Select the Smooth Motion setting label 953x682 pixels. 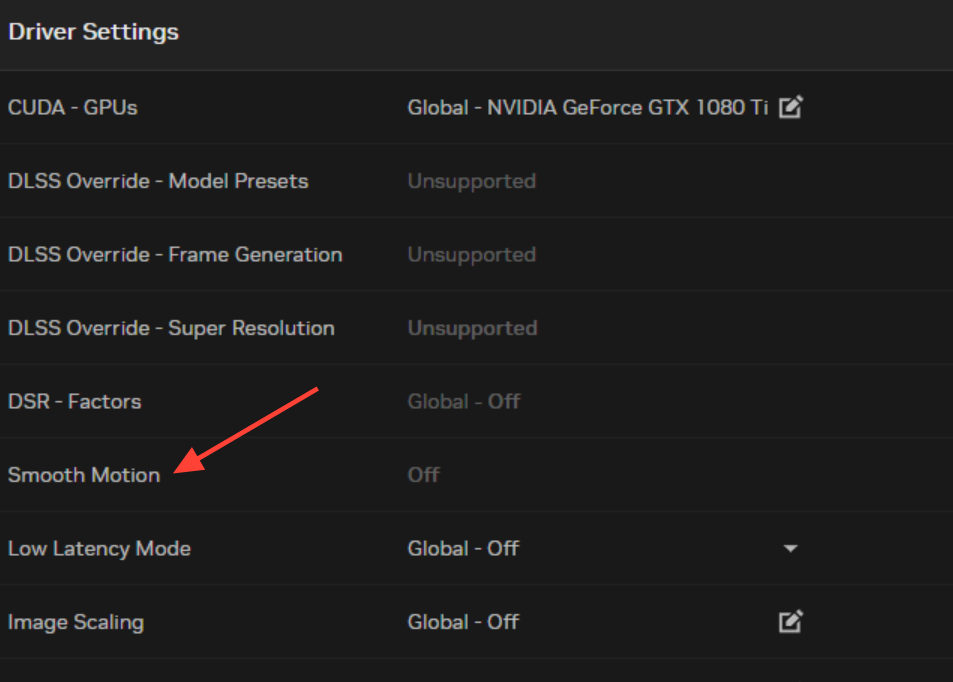(84, 475)
